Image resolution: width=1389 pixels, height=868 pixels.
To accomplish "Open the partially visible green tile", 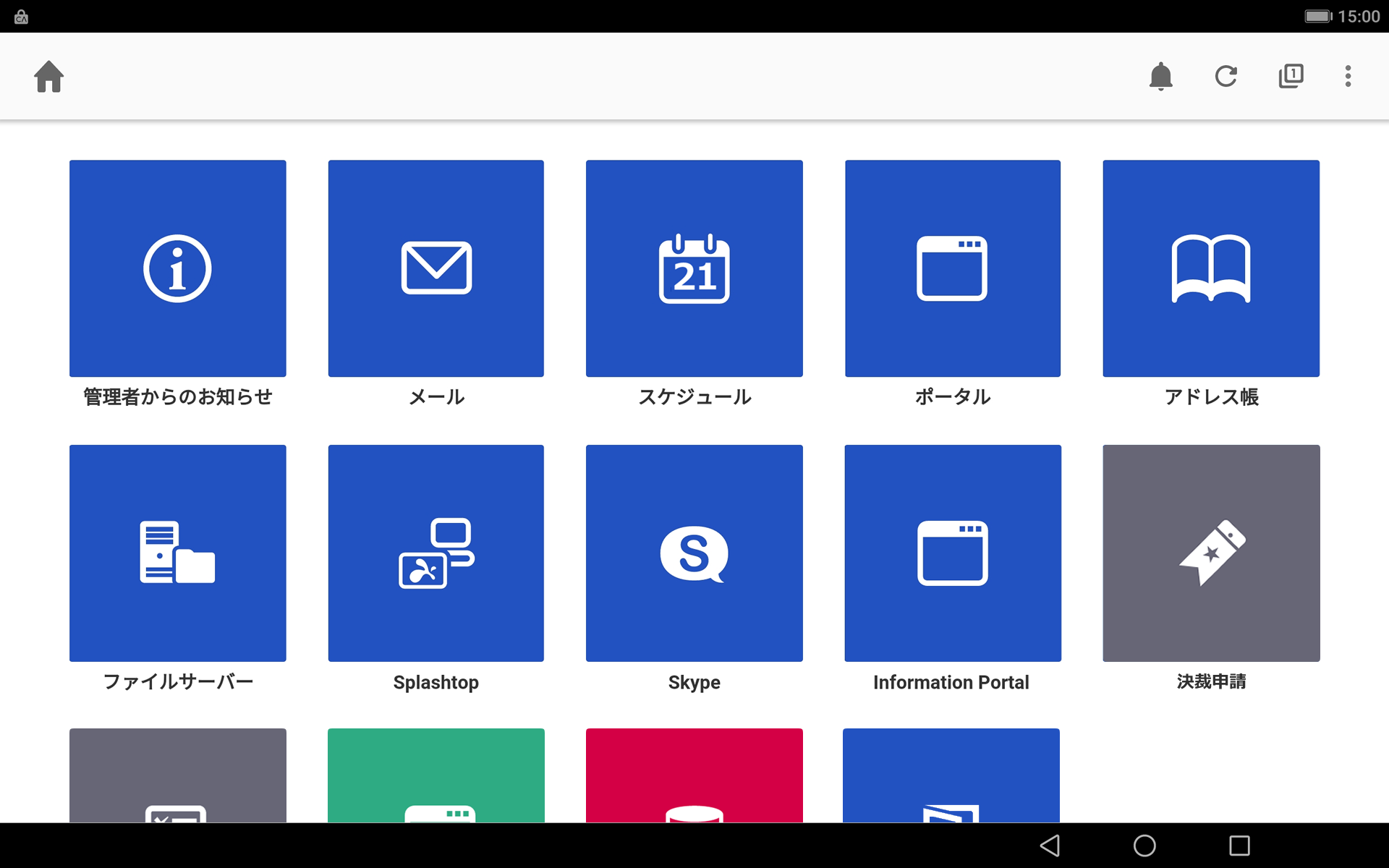I will 436,775.
